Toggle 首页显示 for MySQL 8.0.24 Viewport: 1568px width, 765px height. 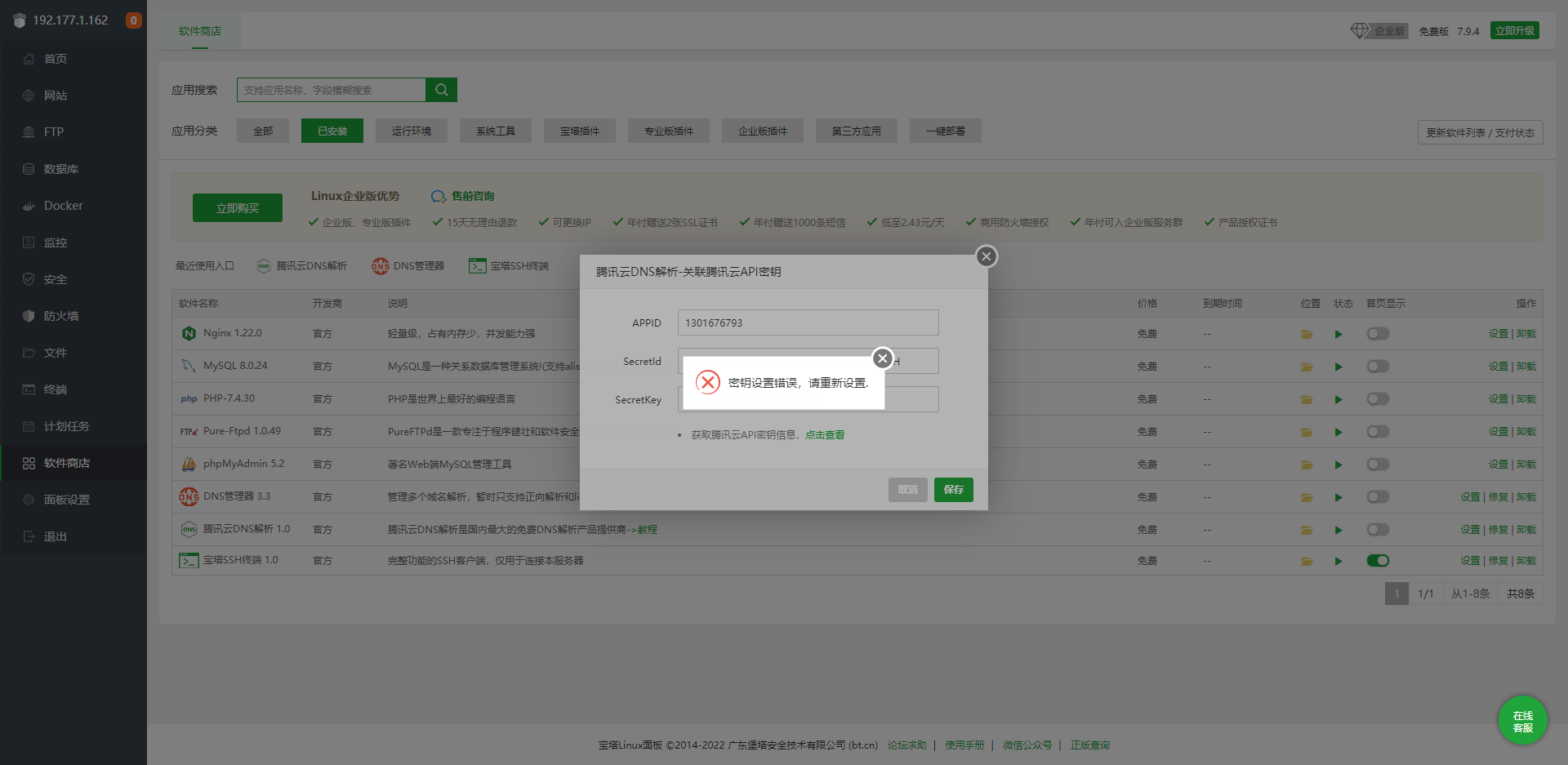1378,367
